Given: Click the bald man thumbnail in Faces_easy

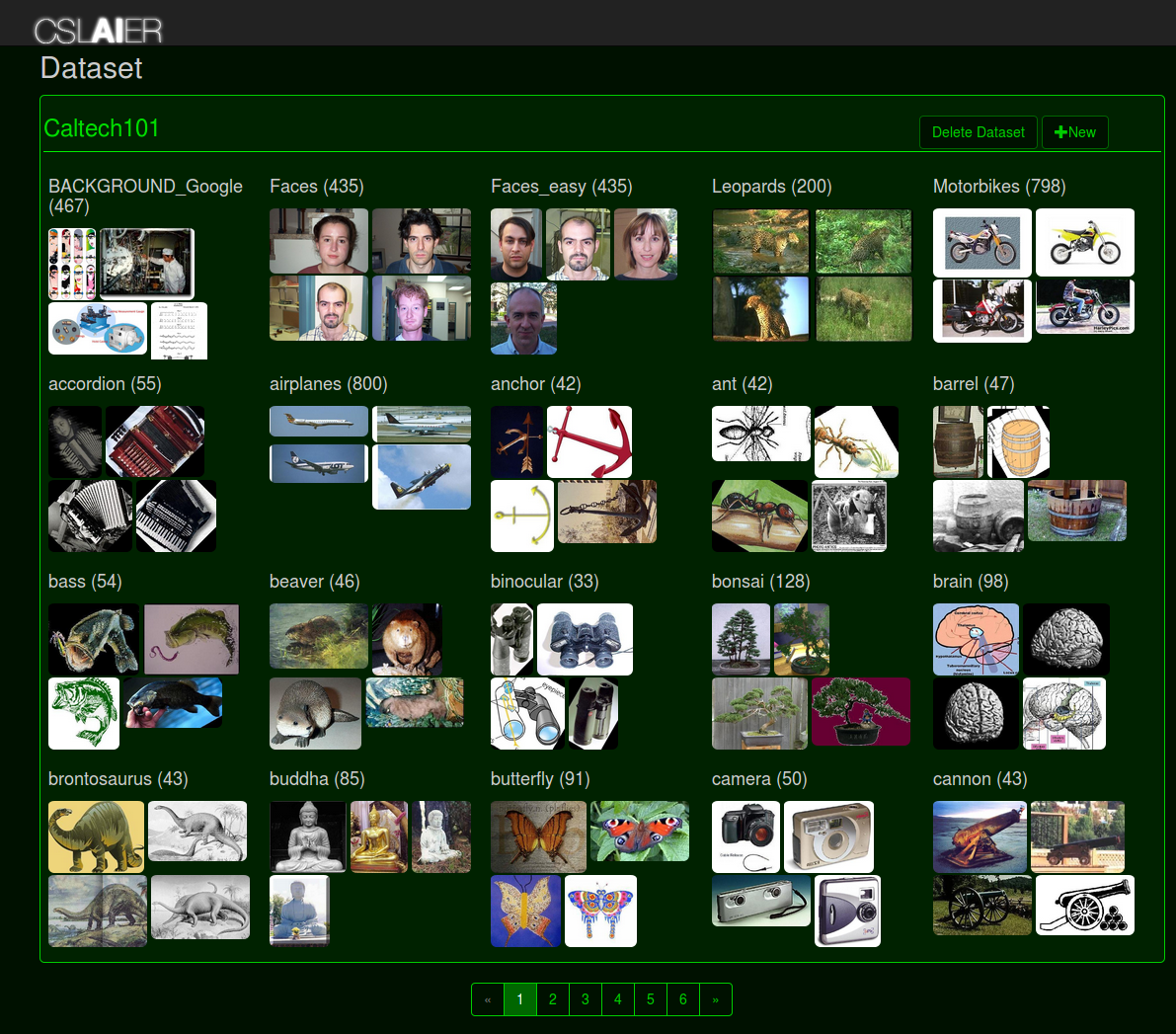Looking at the screenshot, I should tap(523, 318).
